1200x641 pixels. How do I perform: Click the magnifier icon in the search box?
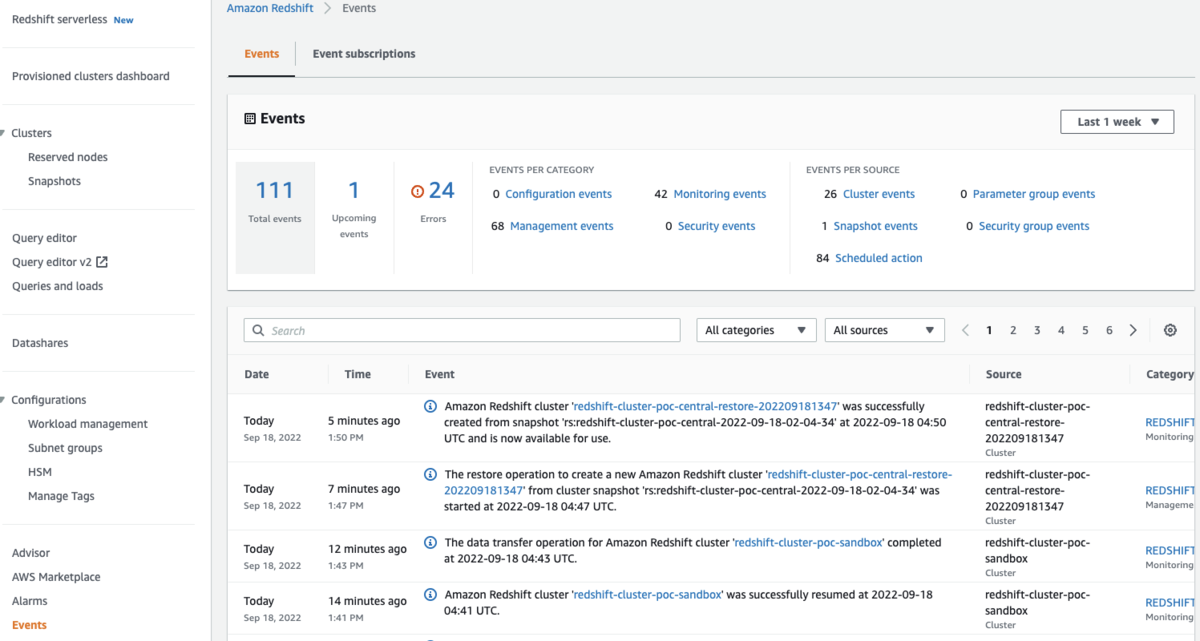[x=259, y=331]
